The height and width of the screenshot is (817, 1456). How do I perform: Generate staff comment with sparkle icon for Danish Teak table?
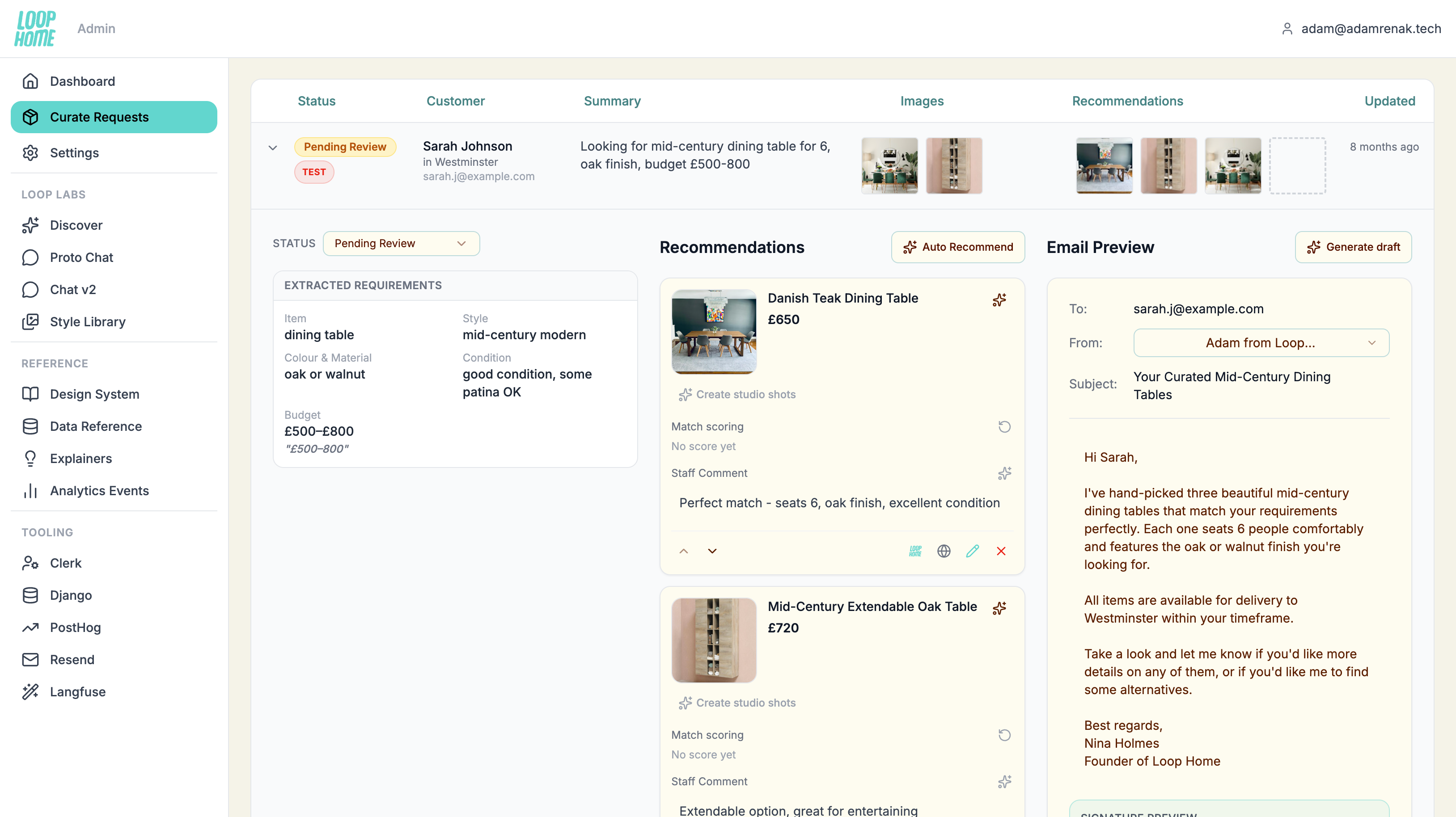pyautogui.click(x=1004, y=473)
